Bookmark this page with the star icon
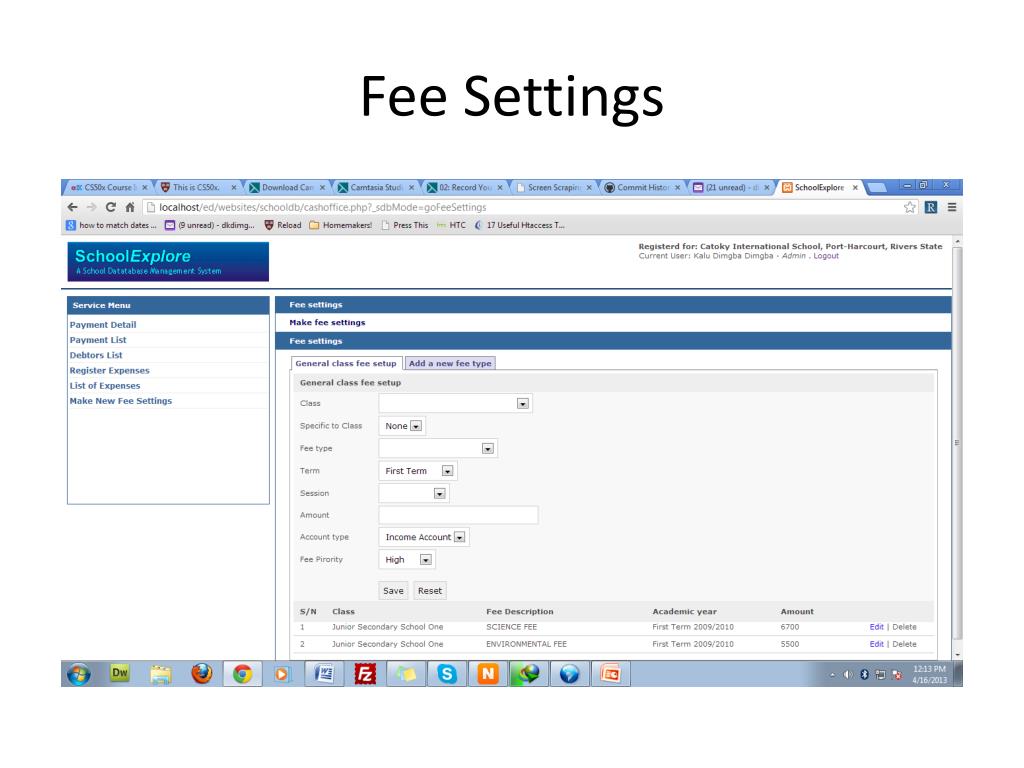Image resolution: width=1024 pixels, height=768 pixels. pyautogui.click(x=910, y=207)
